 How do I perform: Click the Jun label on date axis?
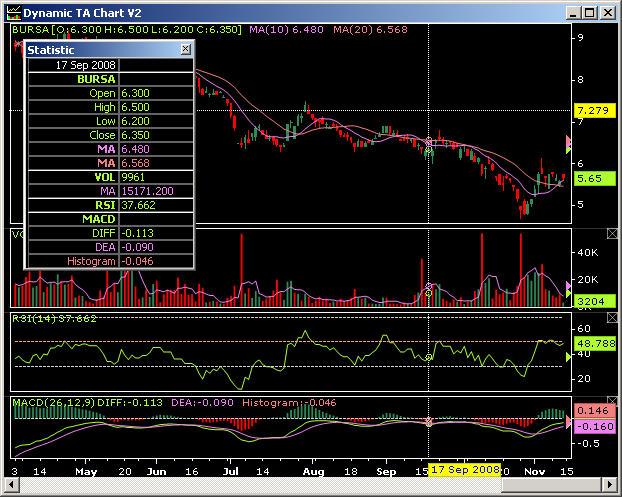[156, 472]
